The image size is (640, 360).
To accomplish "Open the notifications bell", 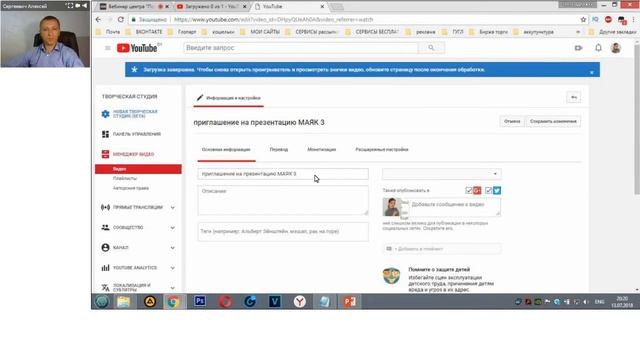I will (598, 48).
